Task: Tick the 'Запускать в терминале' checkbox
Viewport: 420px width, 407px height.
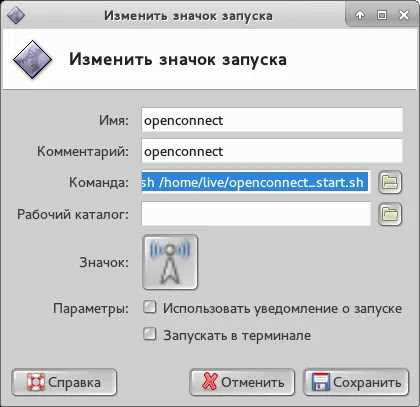Action: pyautogui.click(x=150, y=334)
